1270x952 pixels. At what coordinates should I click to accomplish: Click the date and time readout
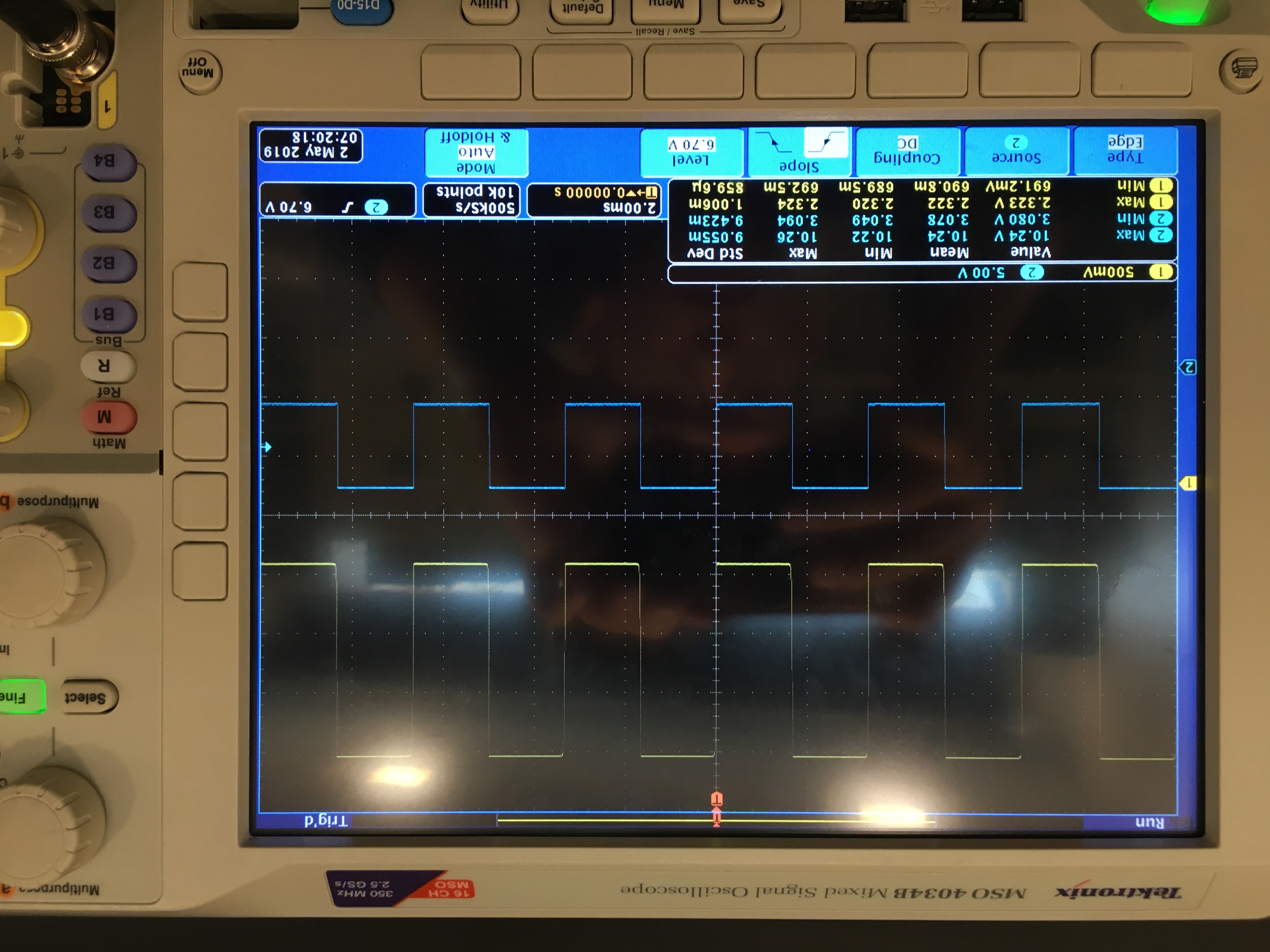tap(311, 145)
